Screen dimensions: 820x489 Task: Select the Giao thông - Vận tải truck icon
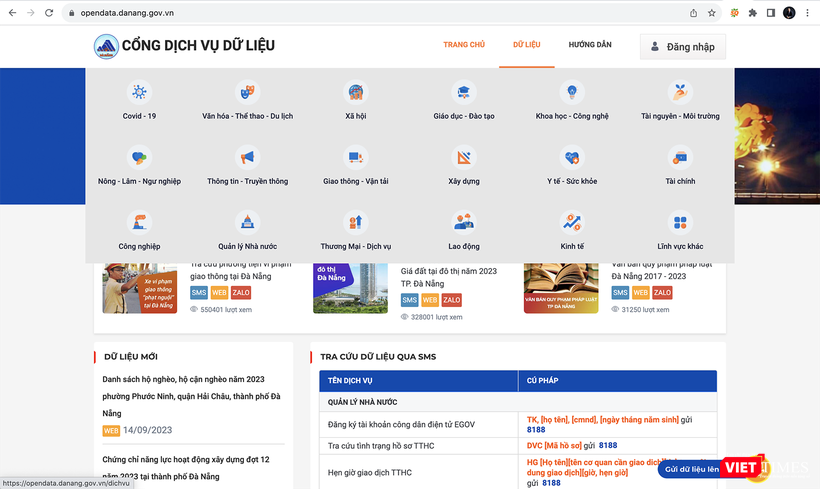(x=355, y=158)
